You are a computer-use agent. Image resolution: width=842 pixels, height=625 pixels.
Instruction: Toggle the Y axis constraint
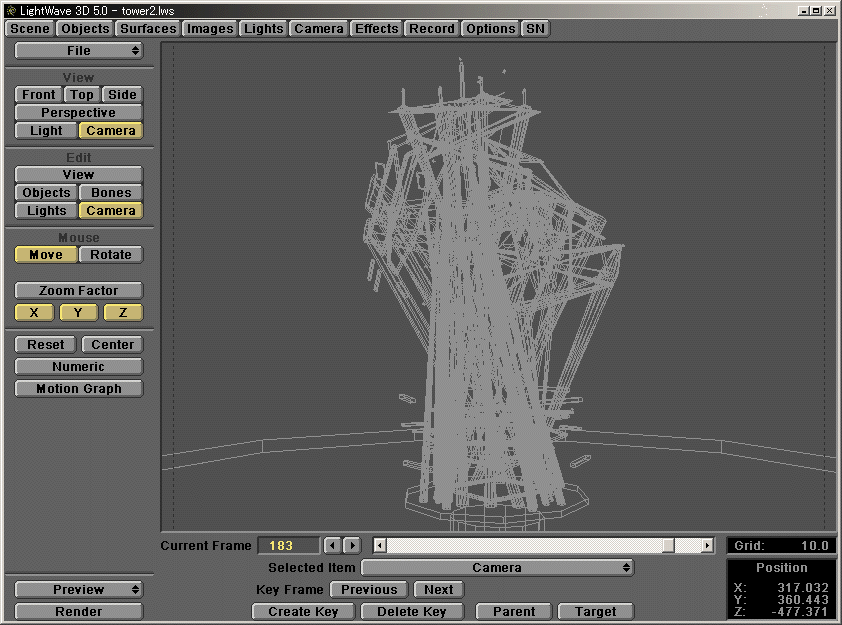78,312
